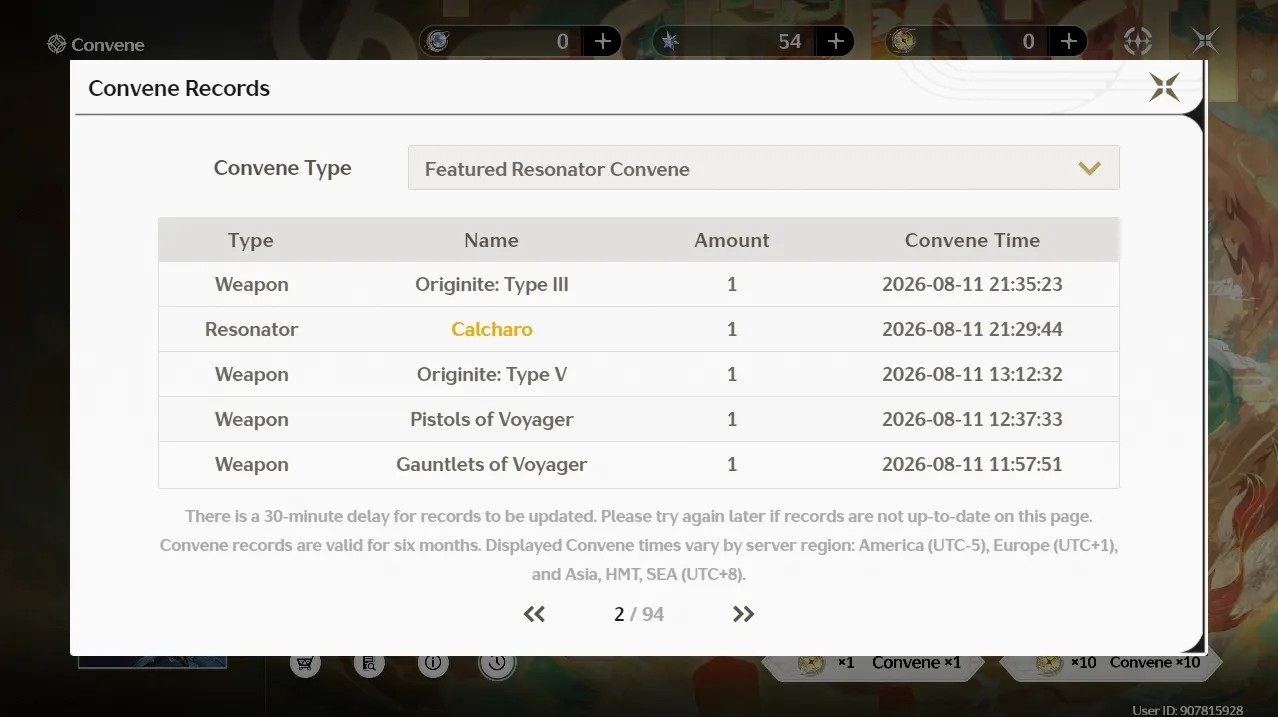The image size is (1278, 717).
Task: Click the timestamp 2026-08-11 21:29:44
Action: click(972, 329)
